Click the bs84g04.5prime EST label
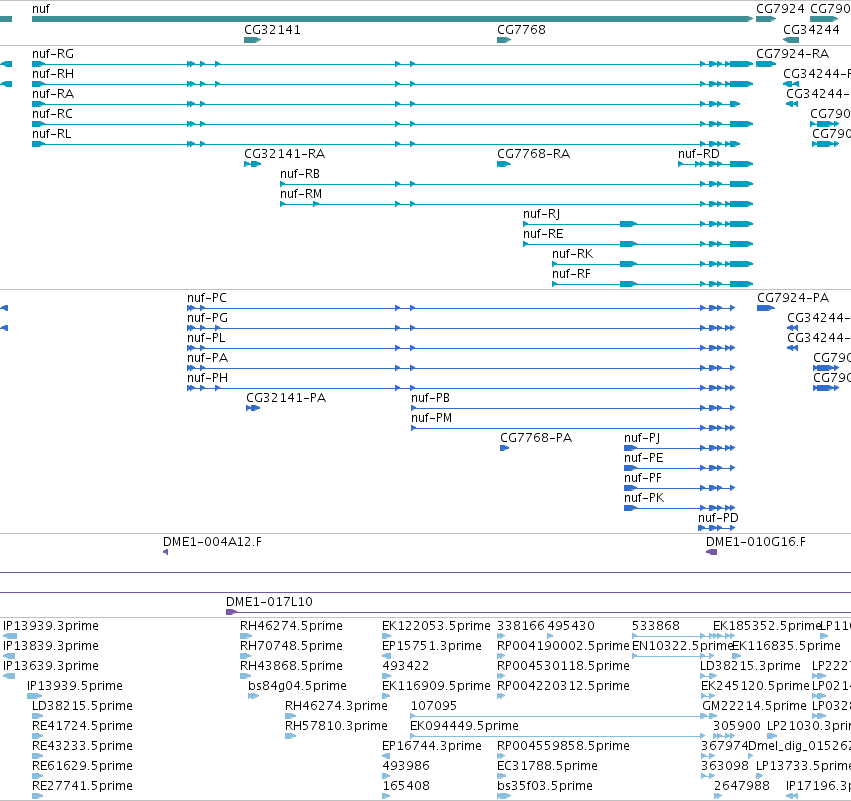Screen dimensions: 851x801 click(297, 686)
